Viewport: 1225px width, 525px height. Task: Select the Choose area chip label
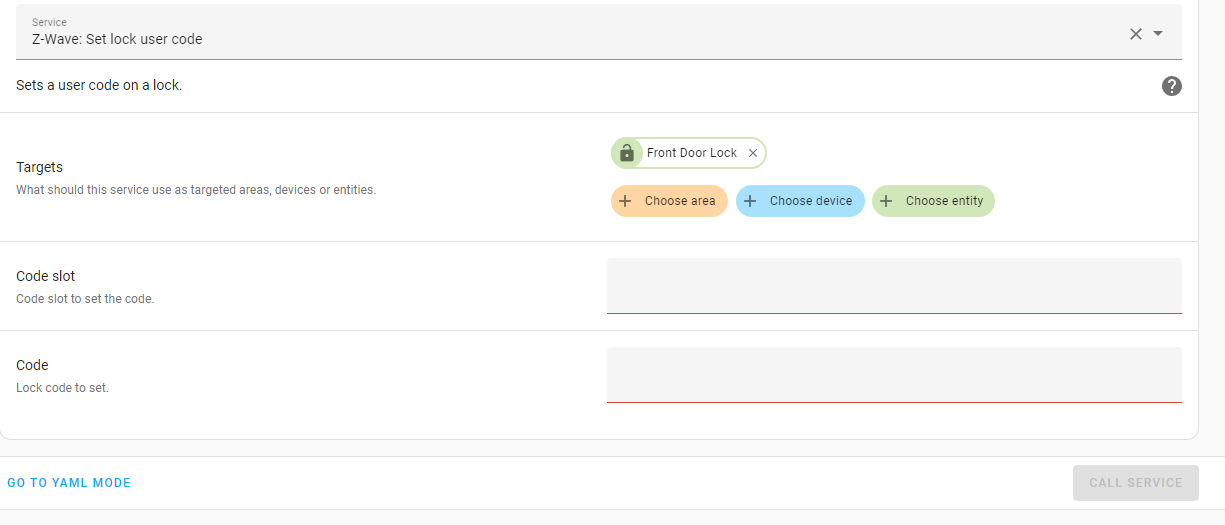[x=680, y=201]
